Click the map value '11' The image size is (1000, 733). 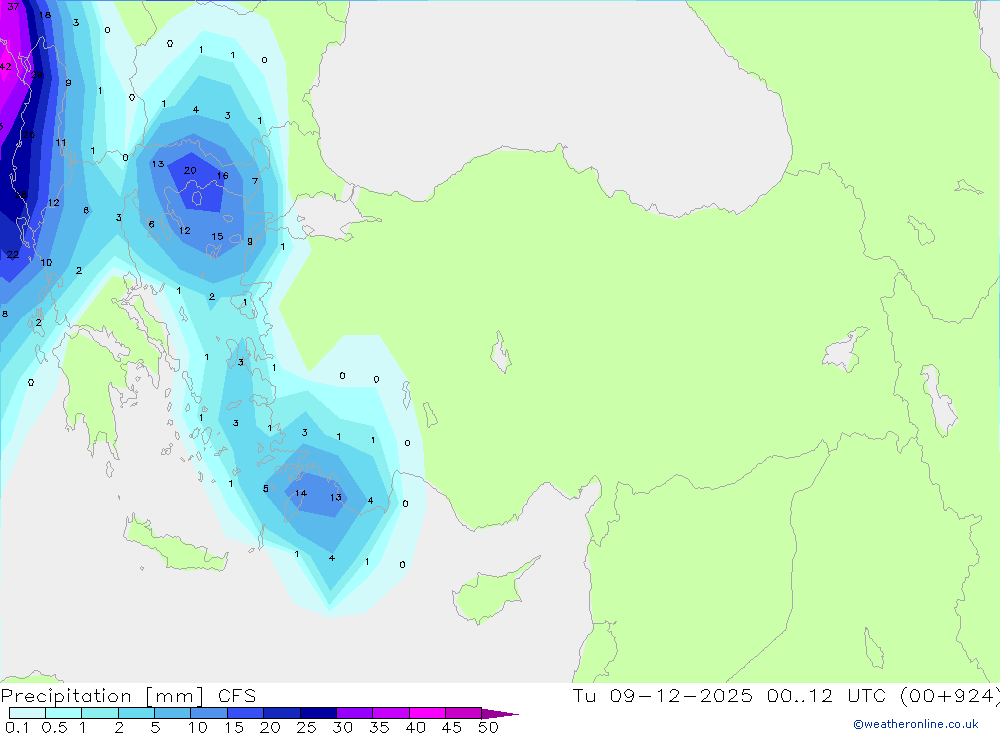[61, 143]
